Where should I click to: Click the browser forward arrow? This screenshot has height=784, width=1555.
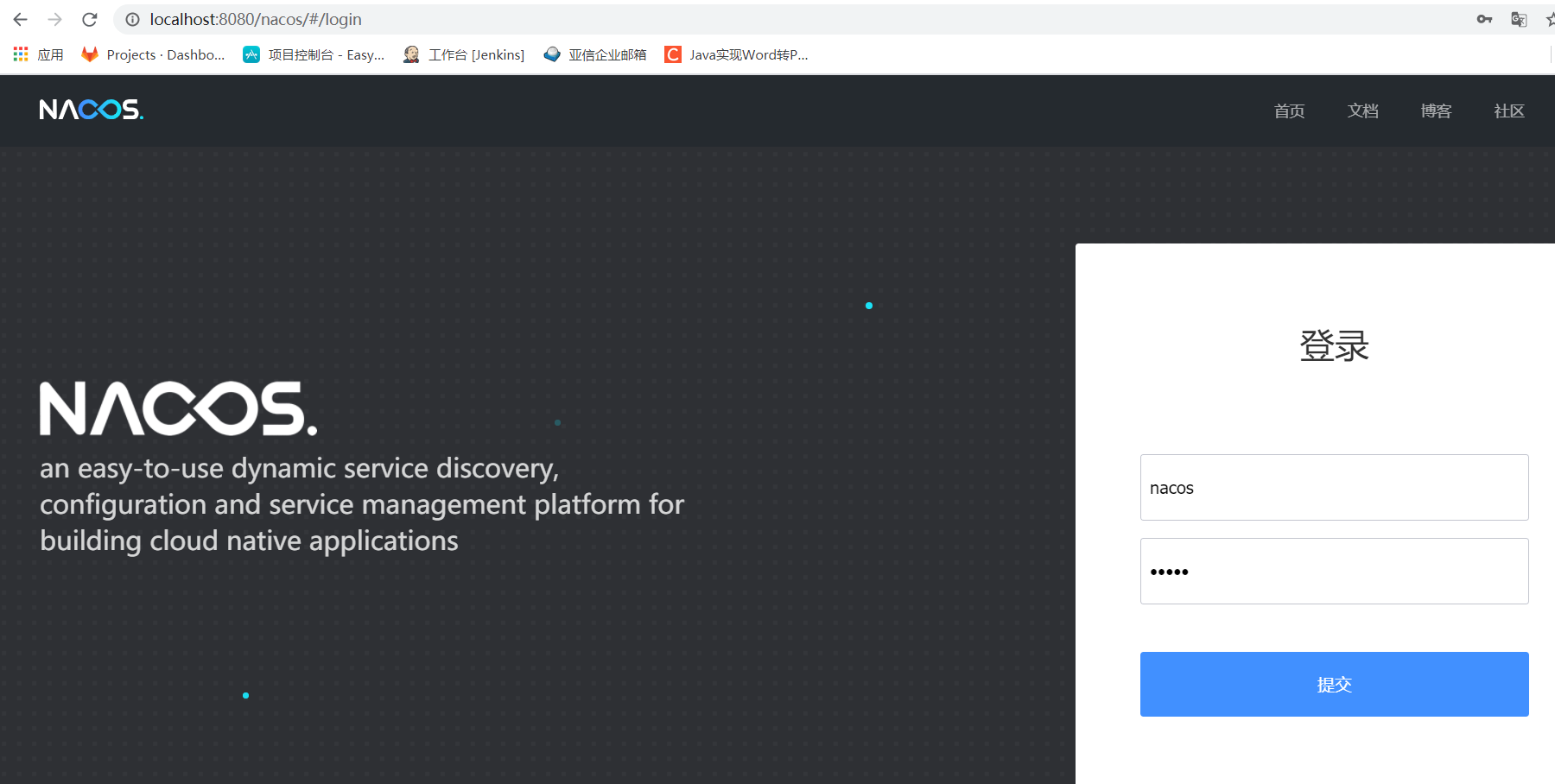55,19
